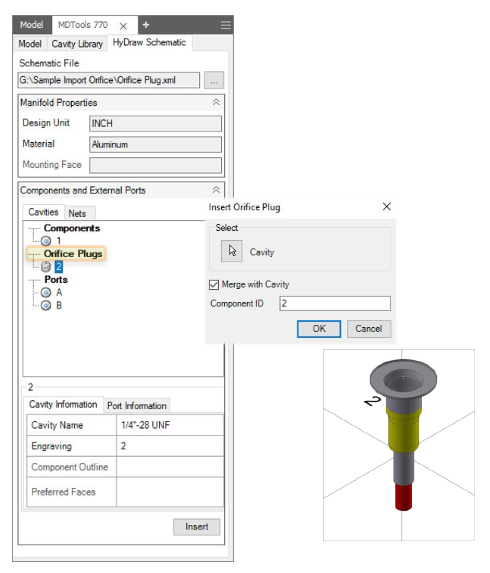Collapse Components and External Ports section
Image resolution: width=490 pixels, height=573 pixels.
point(216,190)
